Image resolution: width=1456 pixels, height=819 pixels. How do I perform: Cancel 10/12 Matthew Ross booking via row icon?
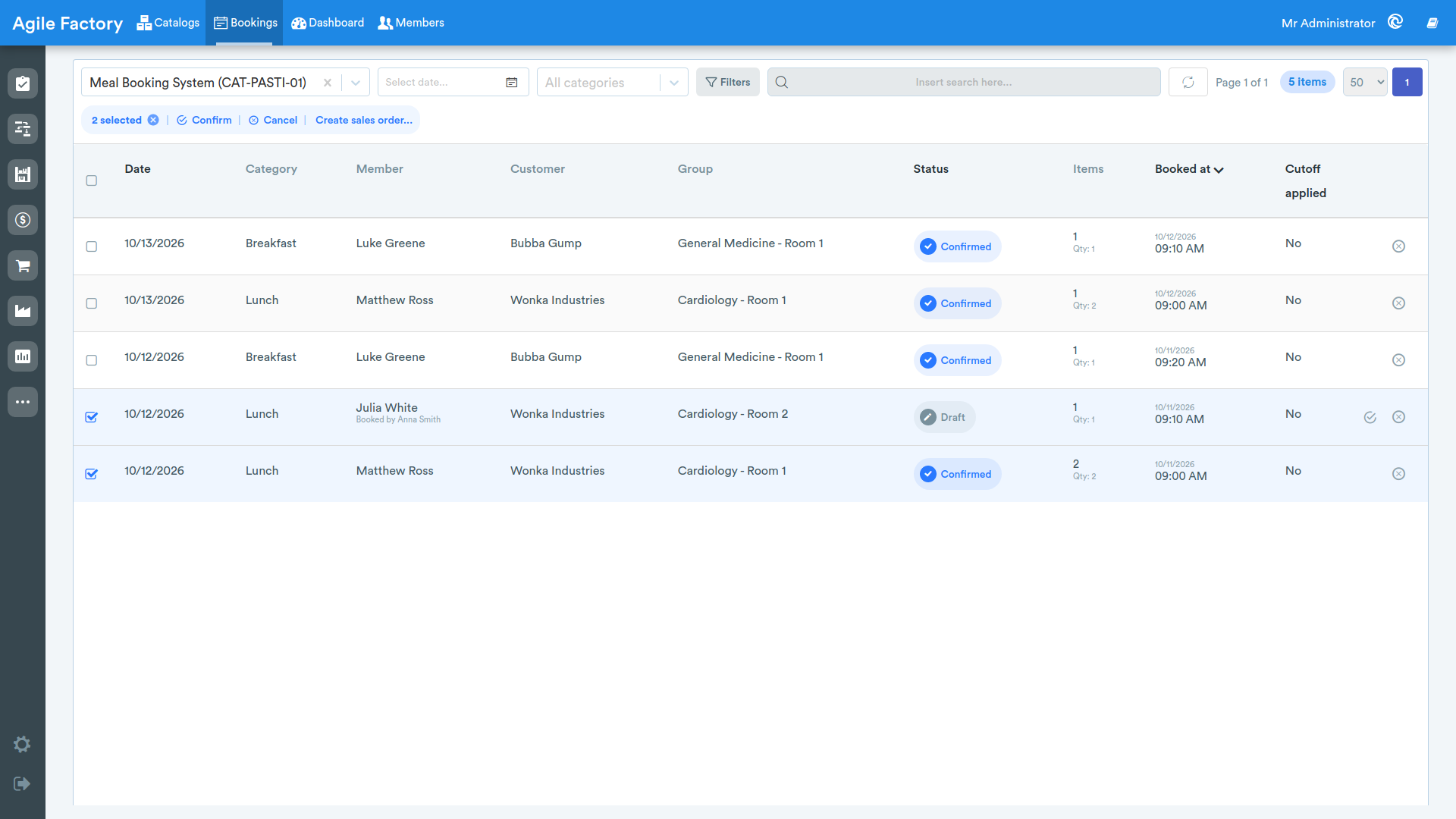[x=1398, y=474]
